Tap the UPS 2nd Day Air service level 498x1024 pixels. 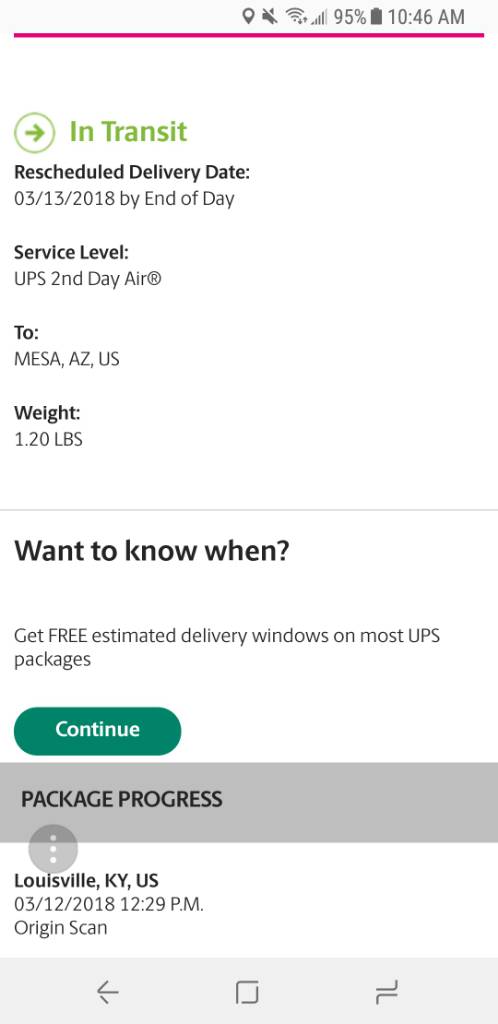tap(87, 279)
